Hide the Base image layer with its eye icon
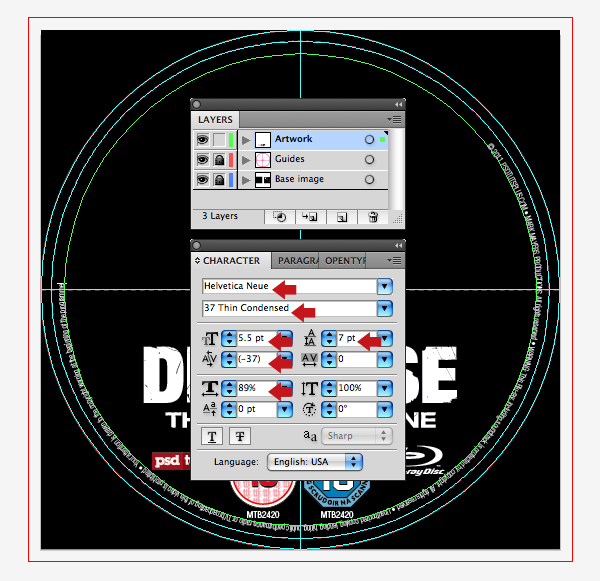The width and height of the screenshot is (600, 581). click(x=202, y=180)
